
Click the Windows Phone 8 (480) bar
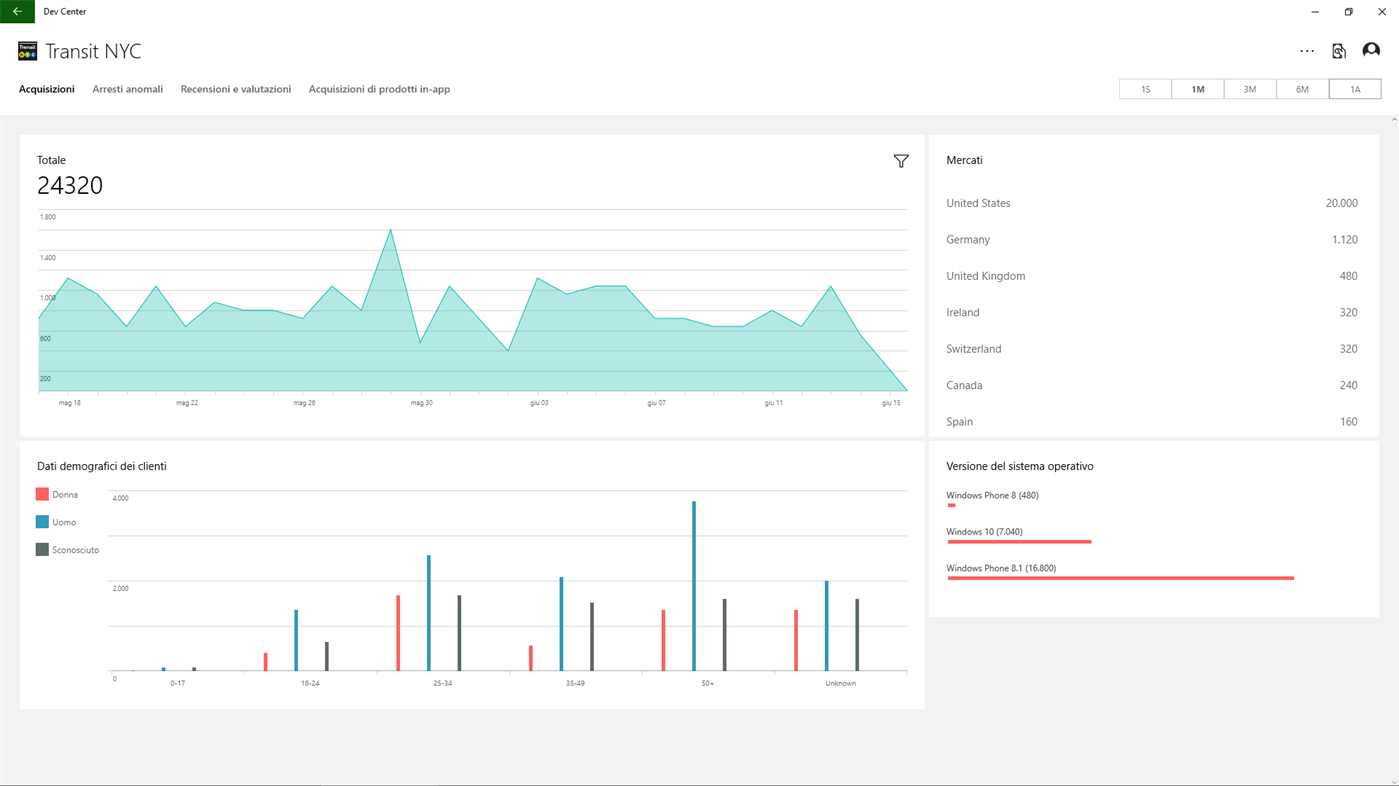pyautogui.click(x=951, y=505)
